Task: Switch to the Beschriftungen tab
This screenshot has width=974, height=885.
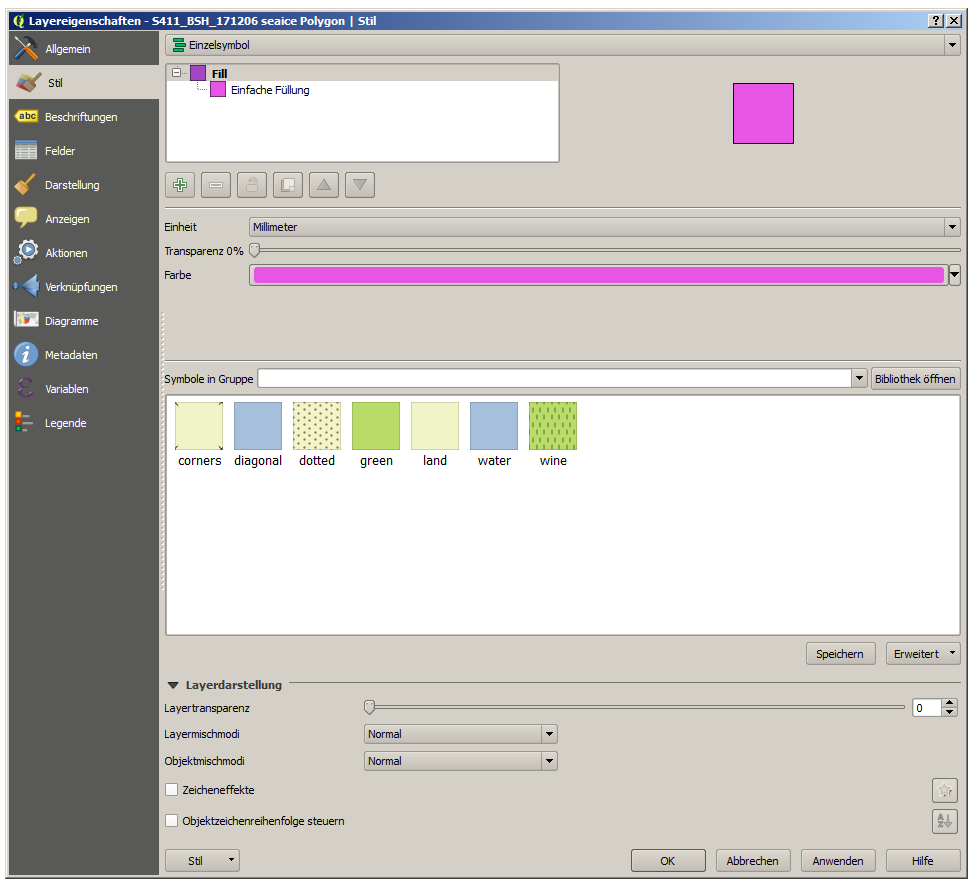Action: tap(80, 117)
